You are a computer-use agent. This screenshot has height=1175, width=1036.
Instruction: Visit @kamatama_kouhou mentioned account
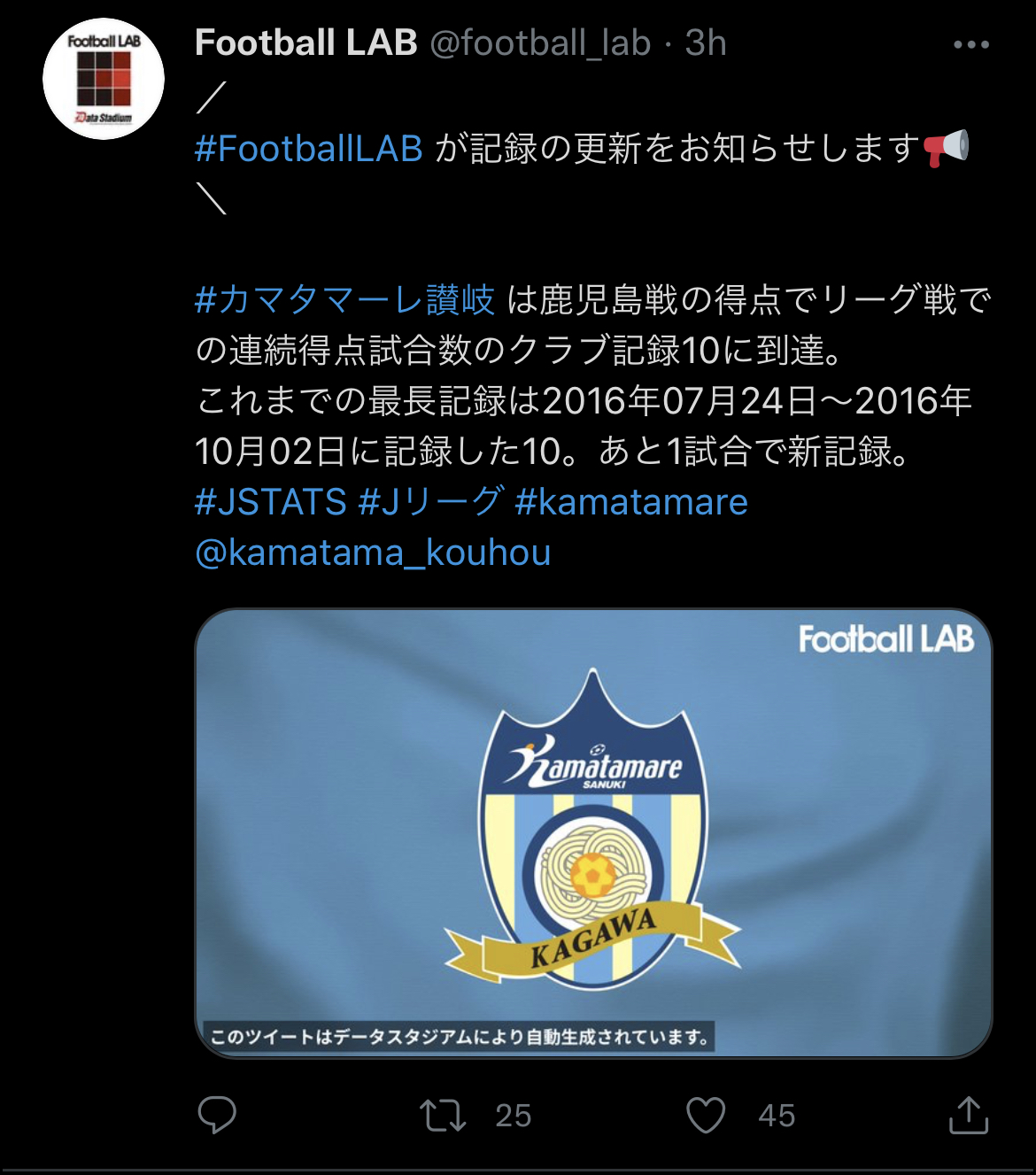(x=373, y=553)
